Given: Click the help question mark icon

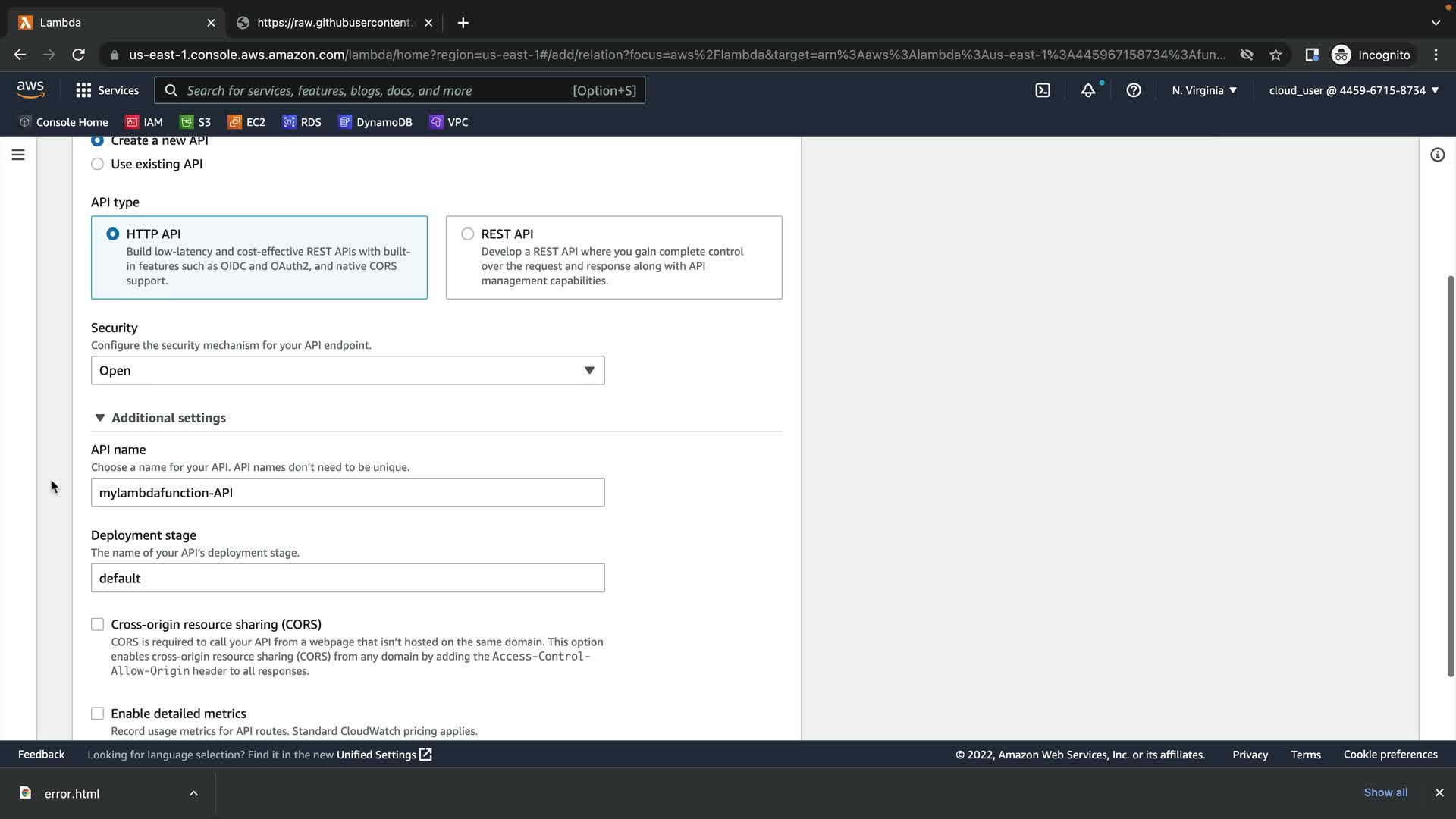Looking at the screenshot, I should (x=1134, y=90).
